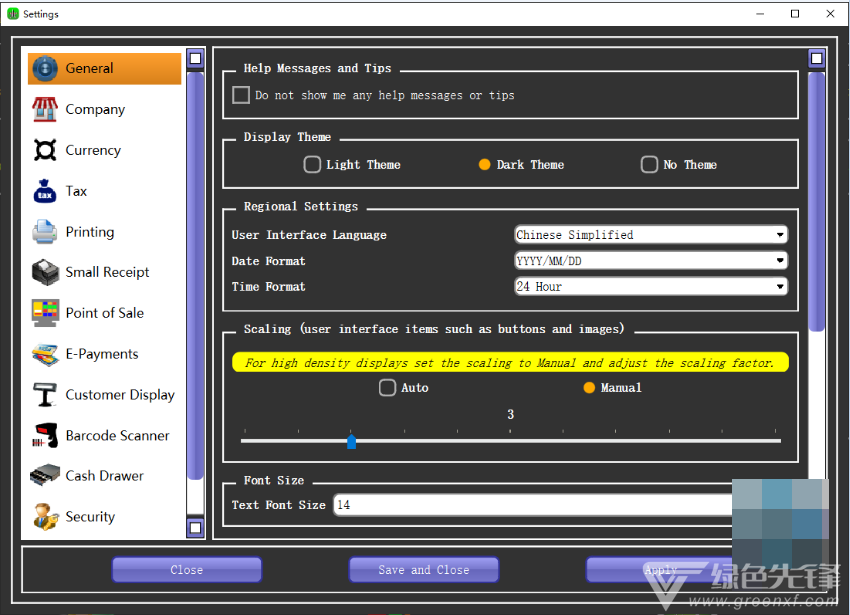
Task: Open Barcode Scanner settings
Action: click(x=105, y=435)
